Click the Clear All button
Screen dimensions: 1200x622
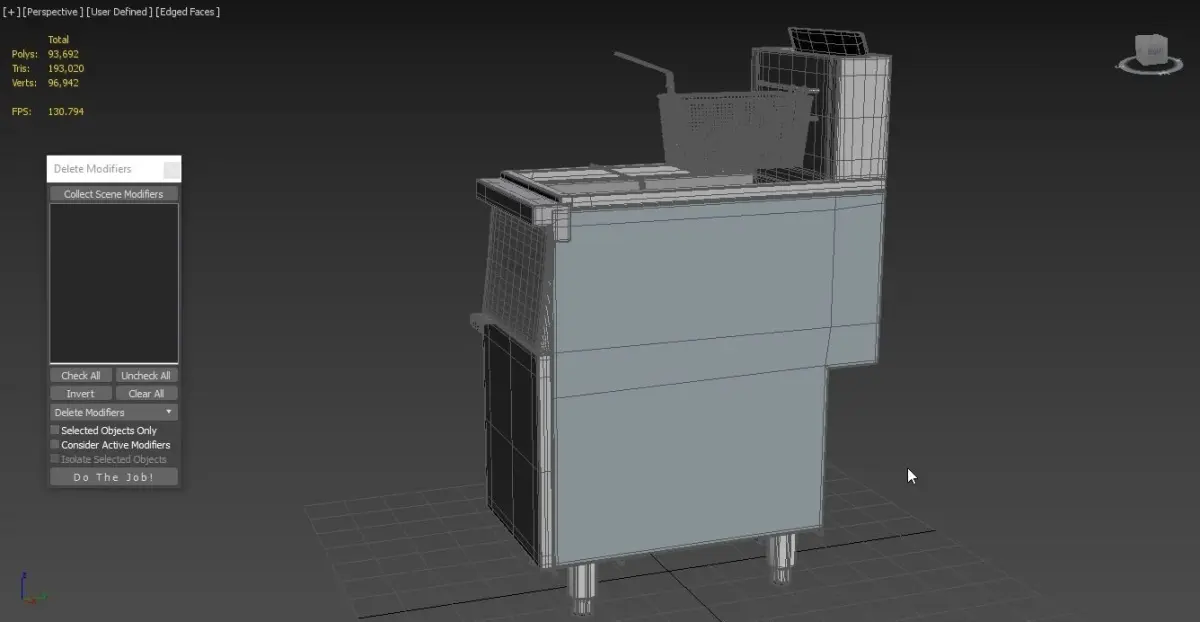click(x=146, y=394)
